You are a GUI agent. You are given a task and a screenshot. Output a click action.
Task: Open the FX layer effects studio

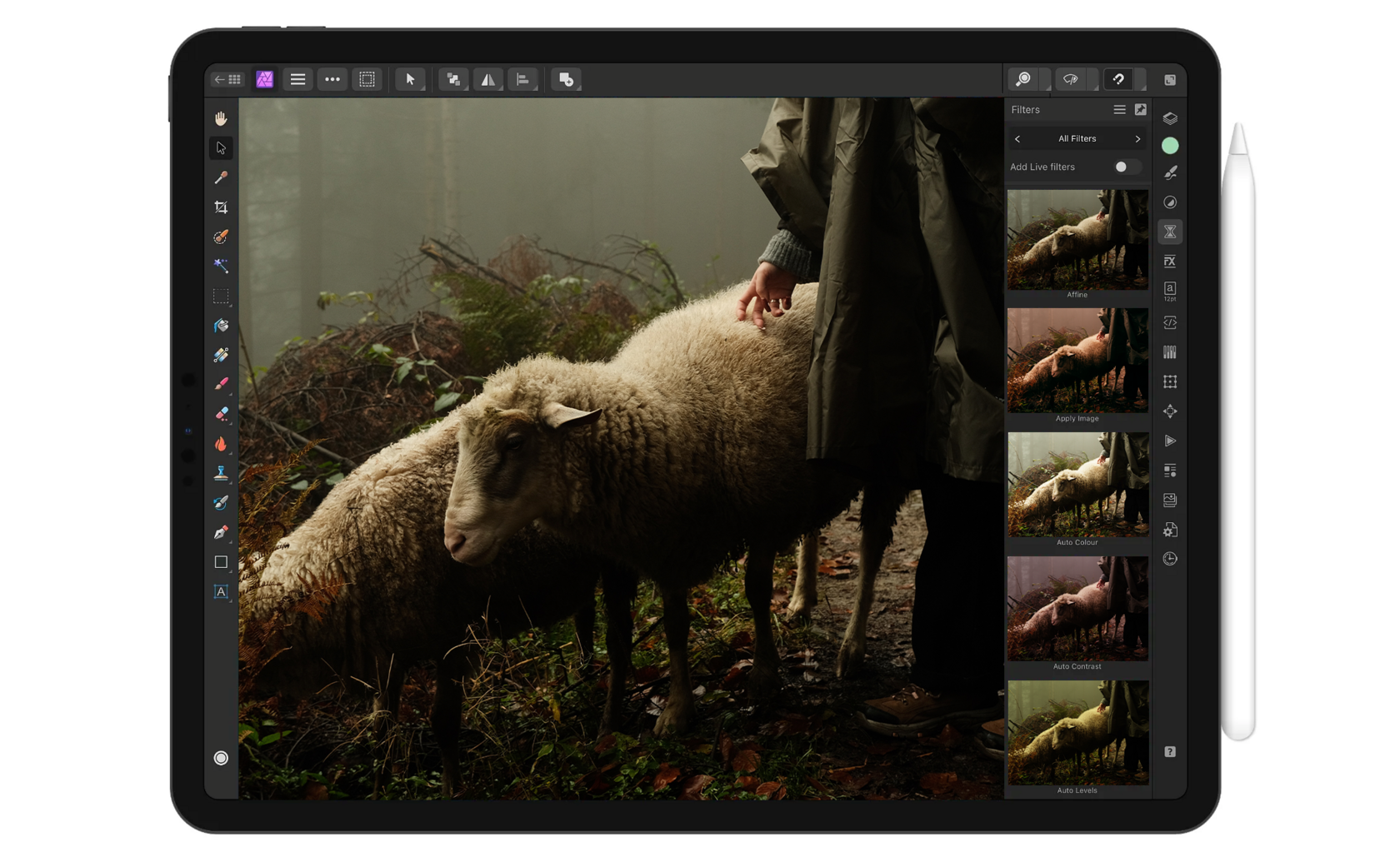tap(1170, 262)
